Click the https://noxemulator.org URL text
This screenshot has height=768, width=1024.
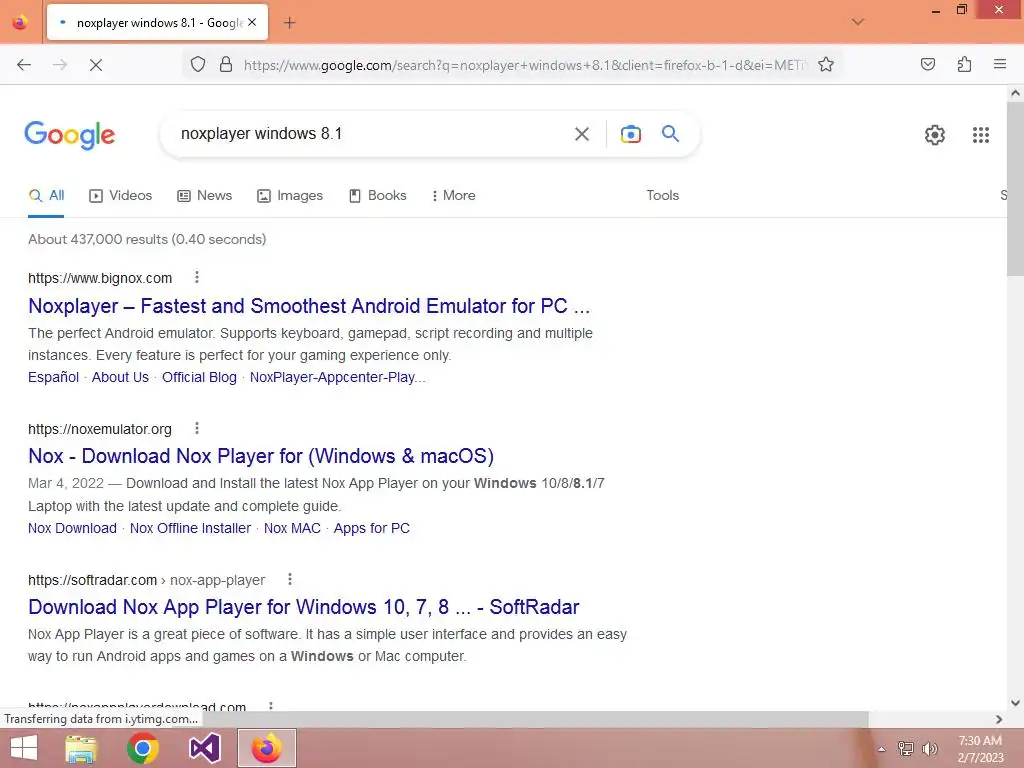(100, 429)
